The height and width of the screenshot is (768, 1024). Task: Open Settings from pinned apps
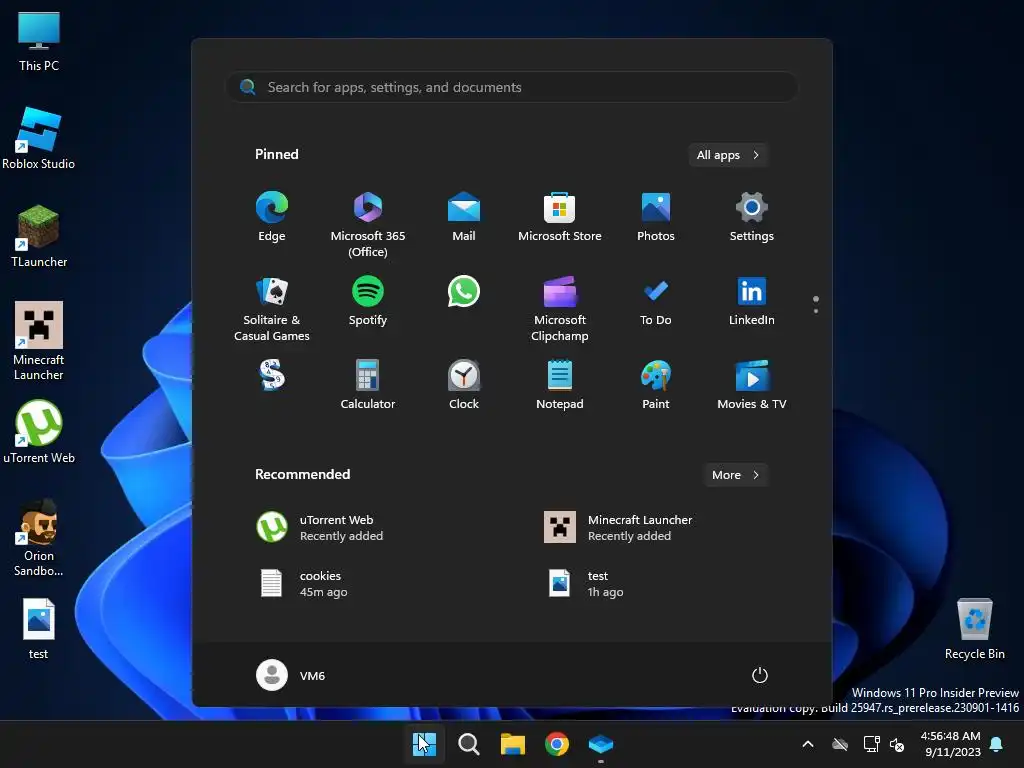(752, 217)
